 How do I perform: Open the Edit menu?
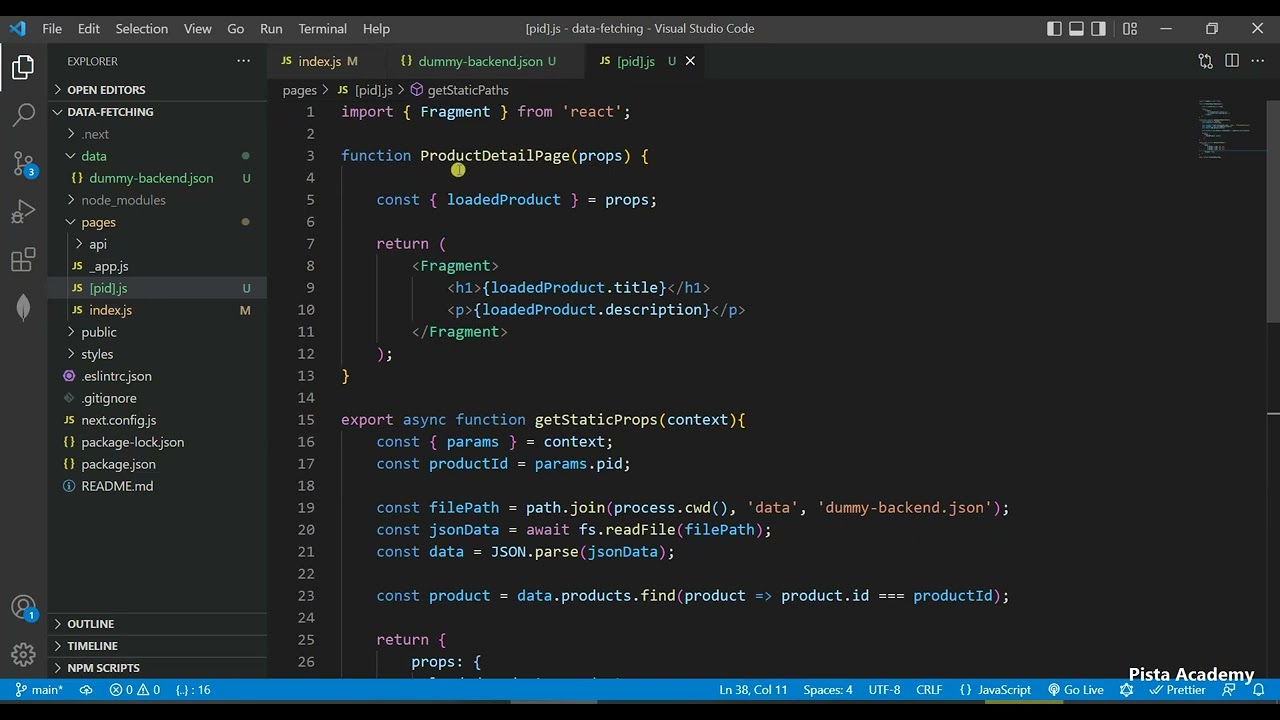(89, 29)
